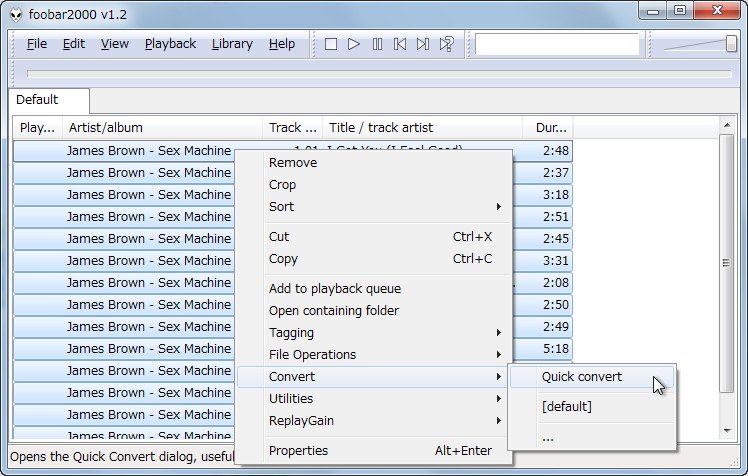The height and width of the screenshot is (476, 748).
Task: Click the Stop playback button
Action: pyautogui.click(x=331, y=44)
